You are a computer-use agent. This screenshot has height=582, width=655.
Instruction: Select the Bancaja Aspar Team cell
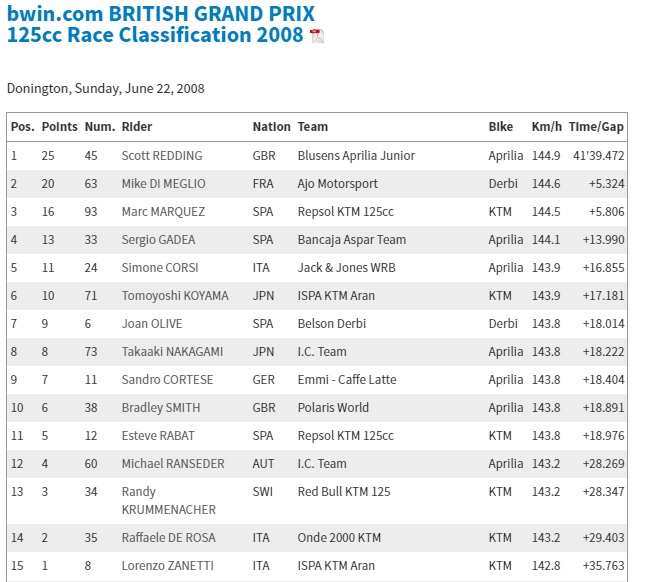[x=351, y=240]
